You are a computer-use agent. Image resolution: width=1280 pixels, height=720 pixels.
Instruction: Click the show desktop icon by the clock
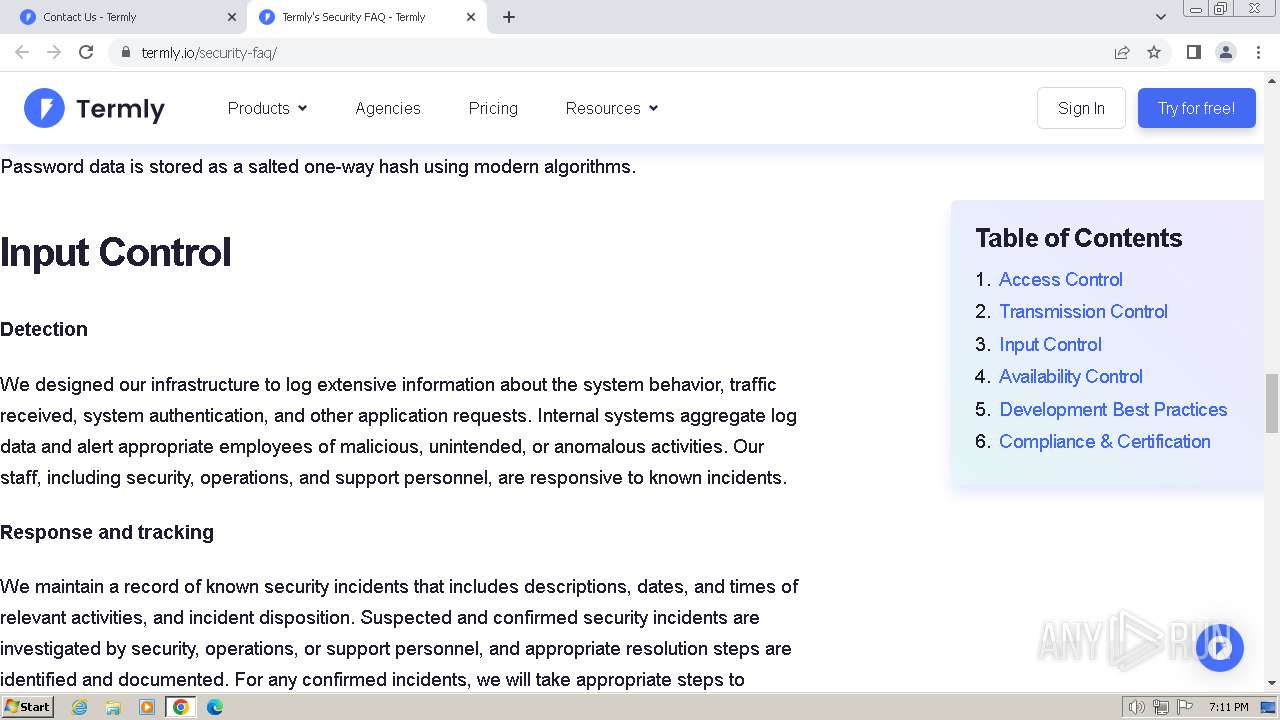[1269, 707]
